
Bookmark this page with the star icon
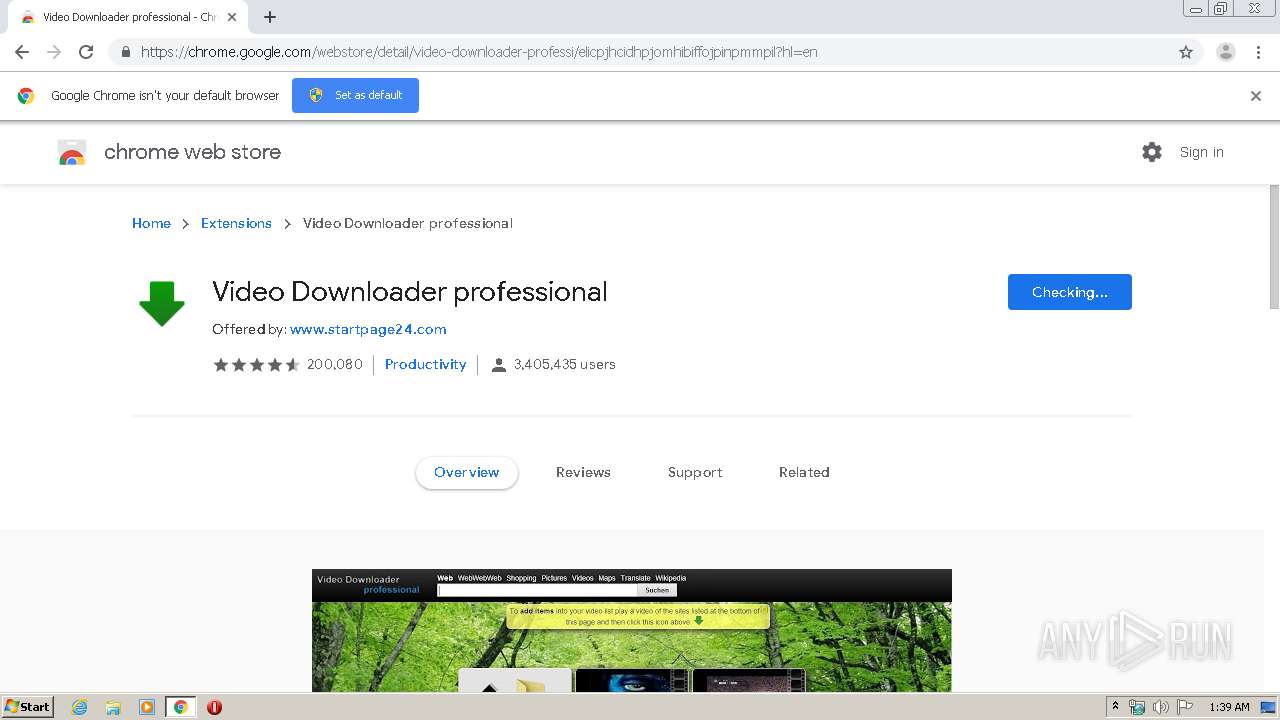click(1186, 52)
